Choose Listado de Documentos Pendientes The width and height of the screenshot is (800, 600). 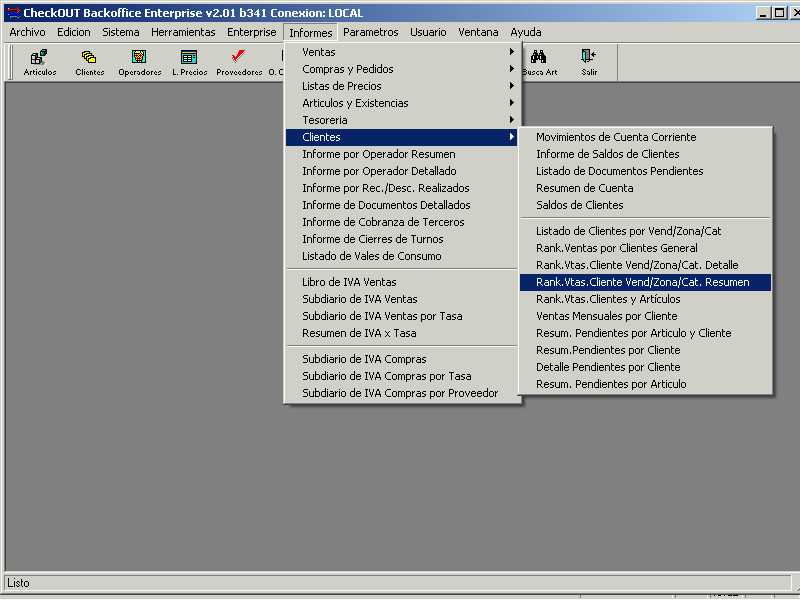coord(645,171)
